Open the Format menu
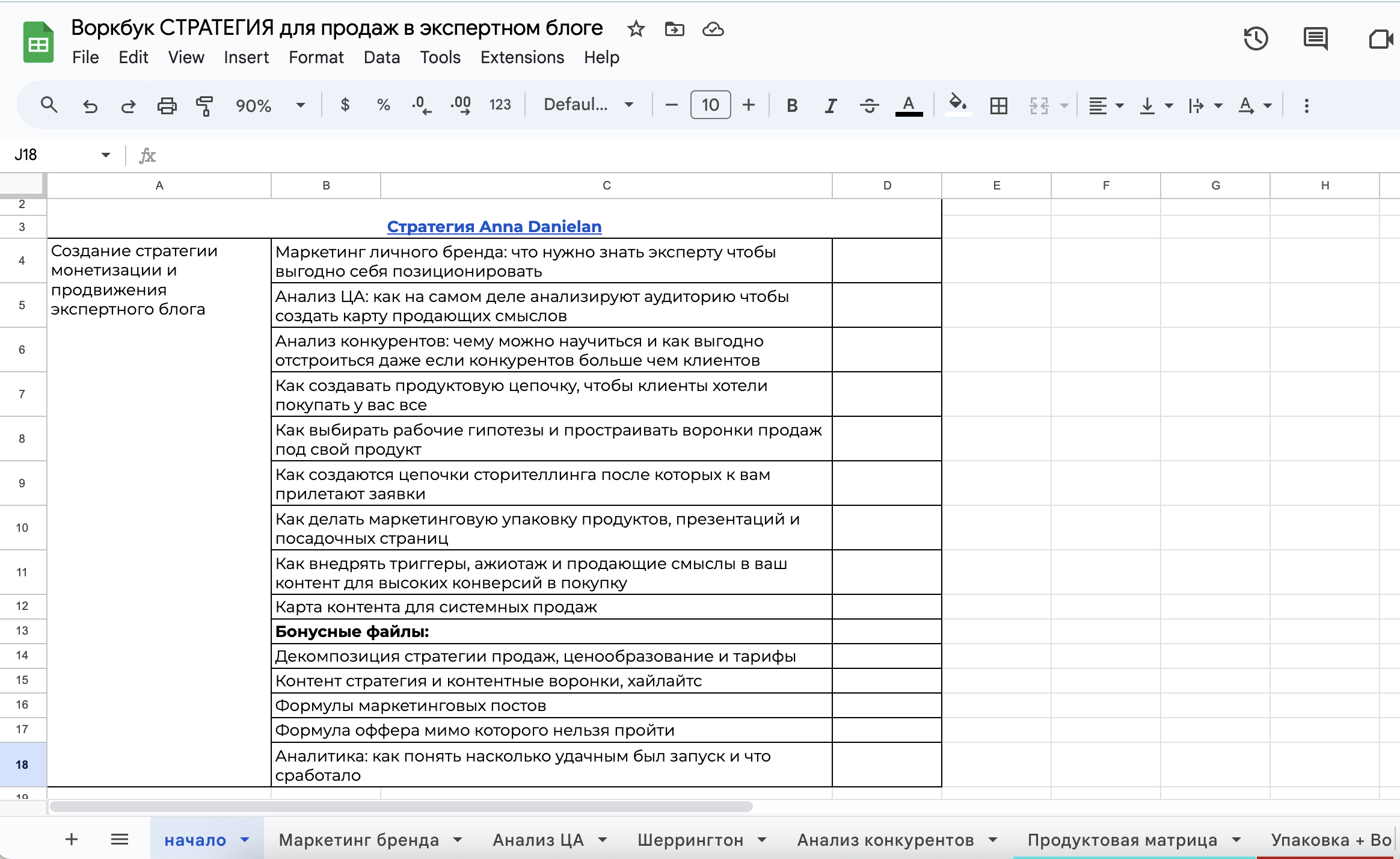Viewport: 1400px width, 859px height. (316, 58)
